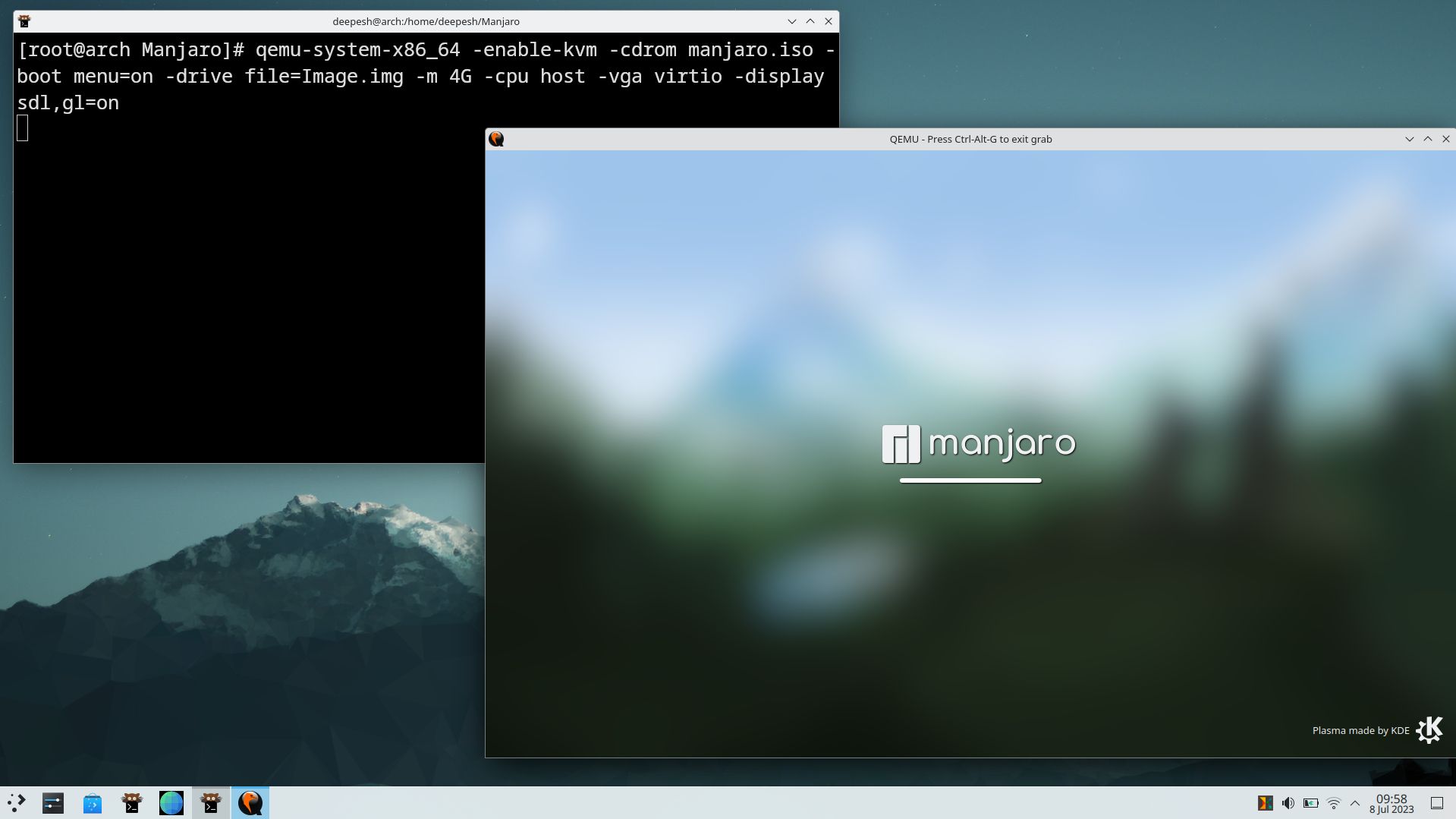The height and width of the screenshot is (819, 1456).
Task: Open the calendar by clicking the clock
Action: point(1391,802)
